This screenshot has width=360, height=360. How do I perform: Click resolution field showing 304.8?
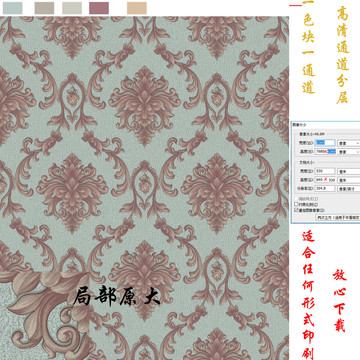(x=325, y=188)
